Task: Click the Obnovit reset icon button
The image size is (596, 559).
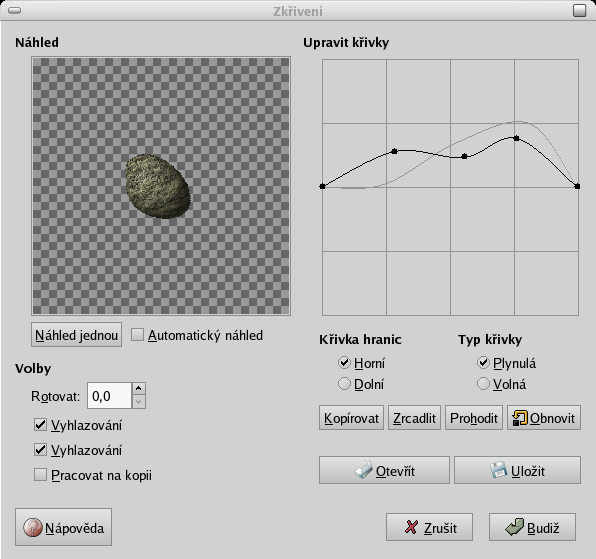Action: [544, 418]
